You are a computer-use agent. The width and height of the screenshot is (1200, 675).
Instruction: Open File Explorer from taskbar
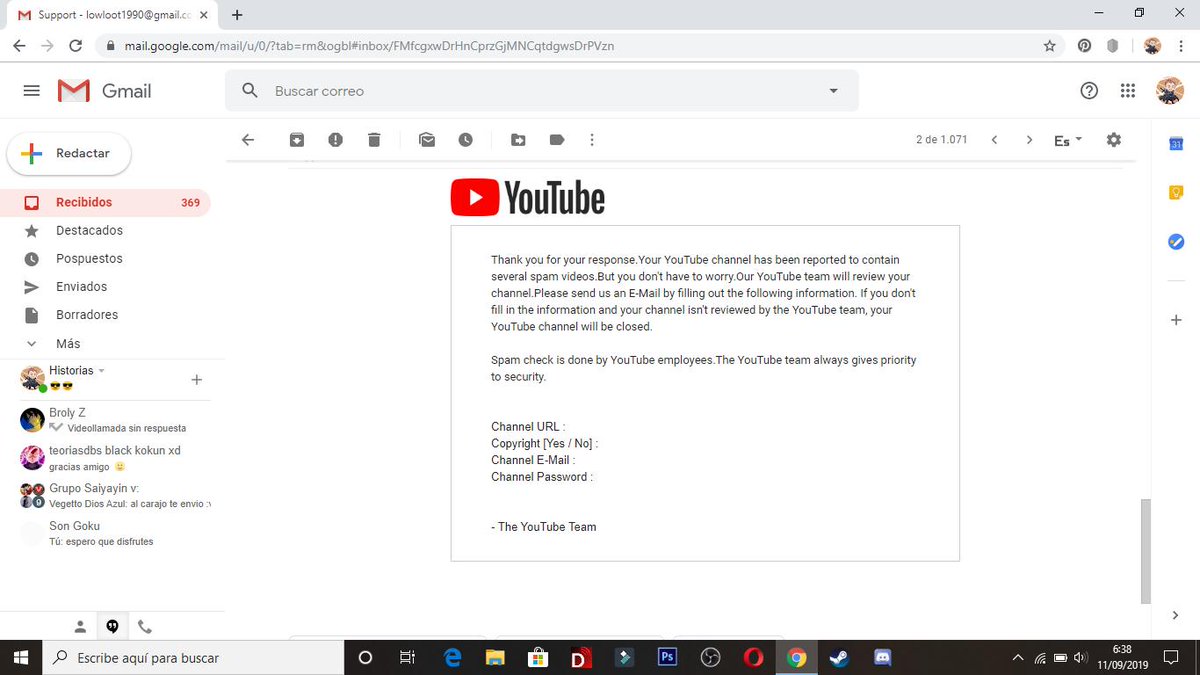click(x=495, y=658)
